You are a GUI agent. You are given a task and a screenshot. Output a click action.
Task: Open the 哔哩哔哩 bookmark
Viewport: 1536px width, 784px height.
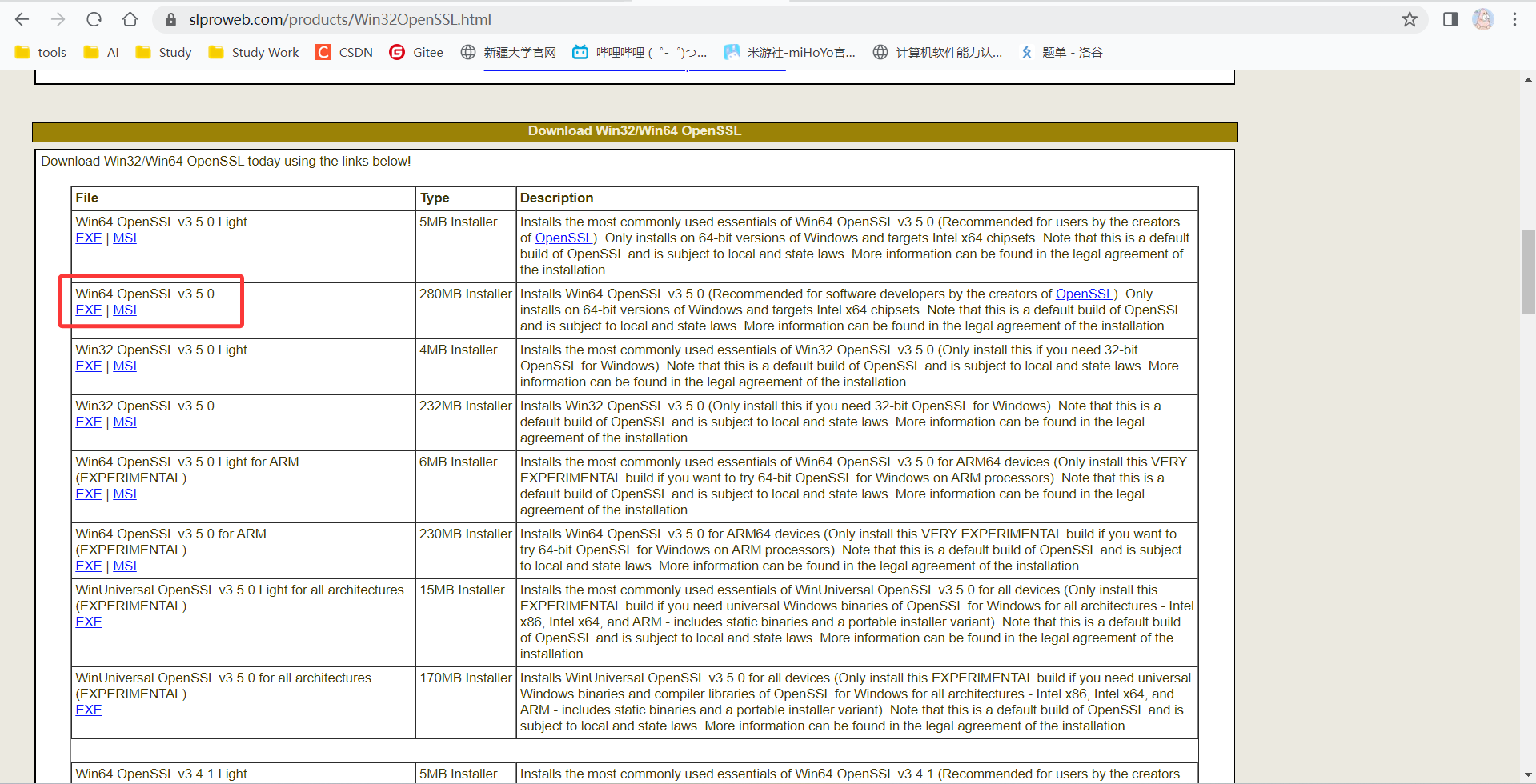pyautogui.click(x=640, y=52)
